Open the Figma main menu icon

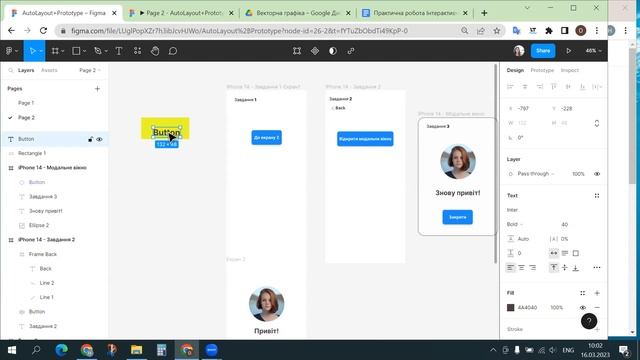(x=9, y=51)
